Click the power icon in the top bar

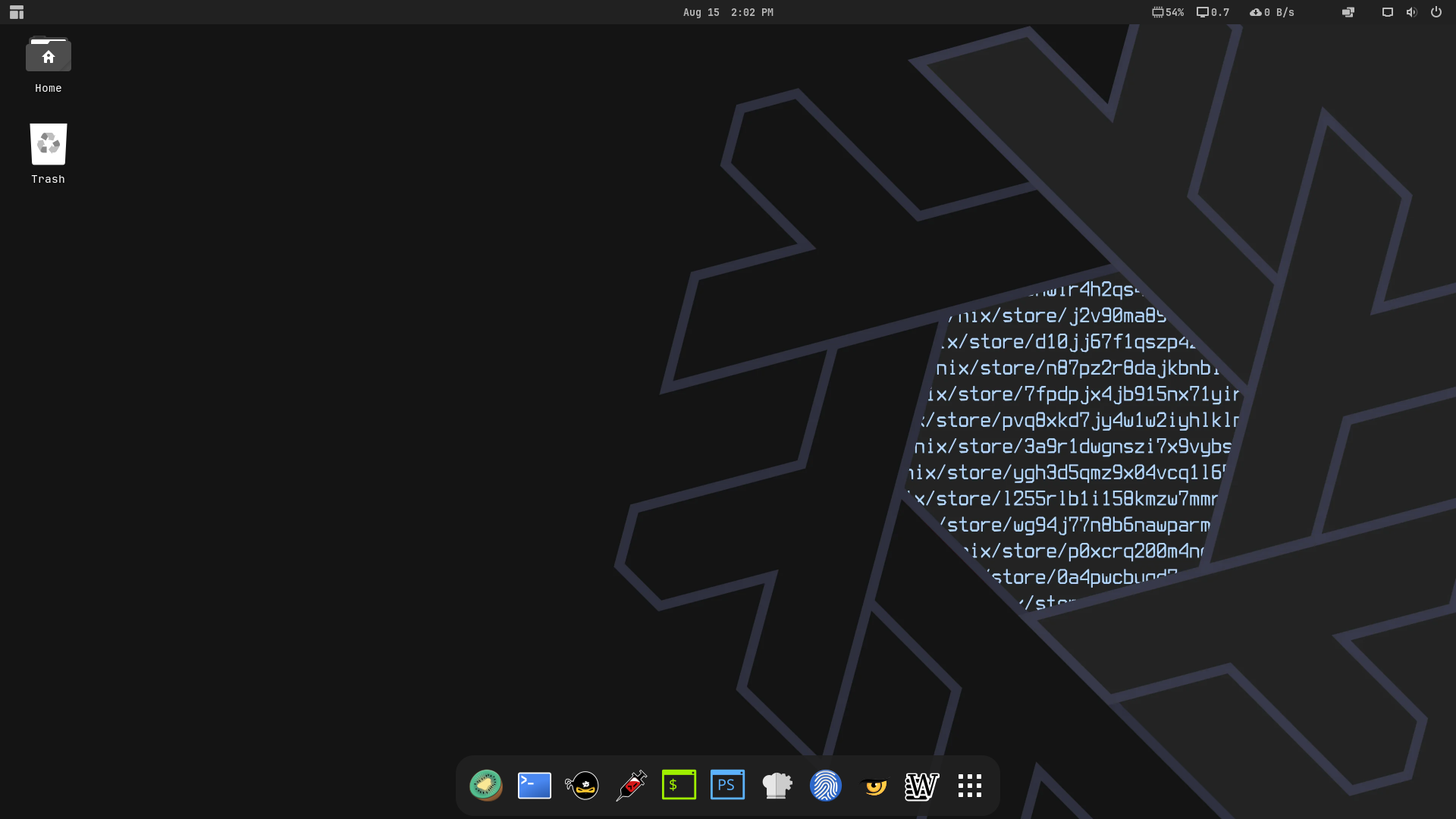point(1436,12)
